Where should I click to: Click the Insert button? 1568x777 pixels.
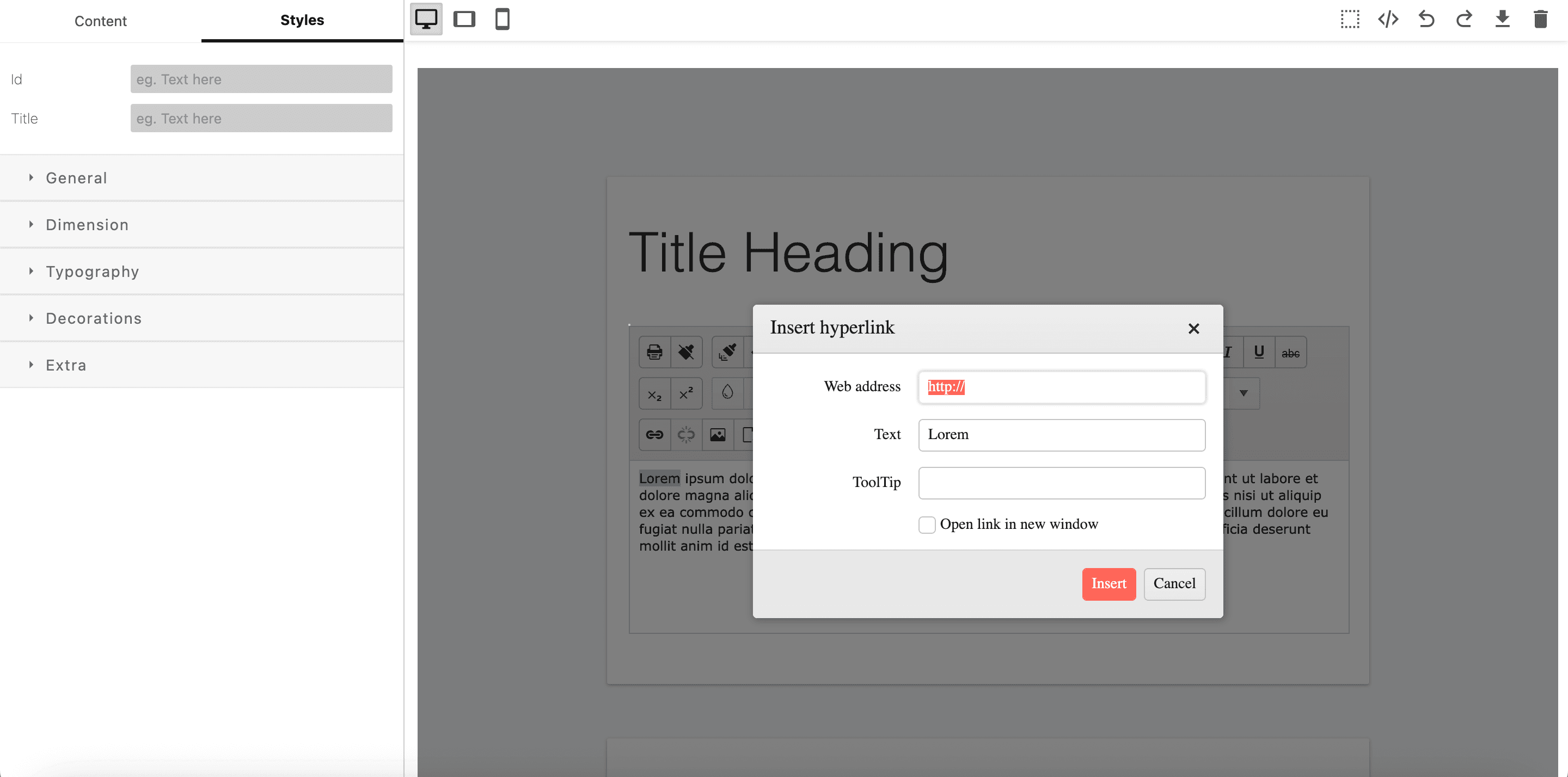(1108, 583)
